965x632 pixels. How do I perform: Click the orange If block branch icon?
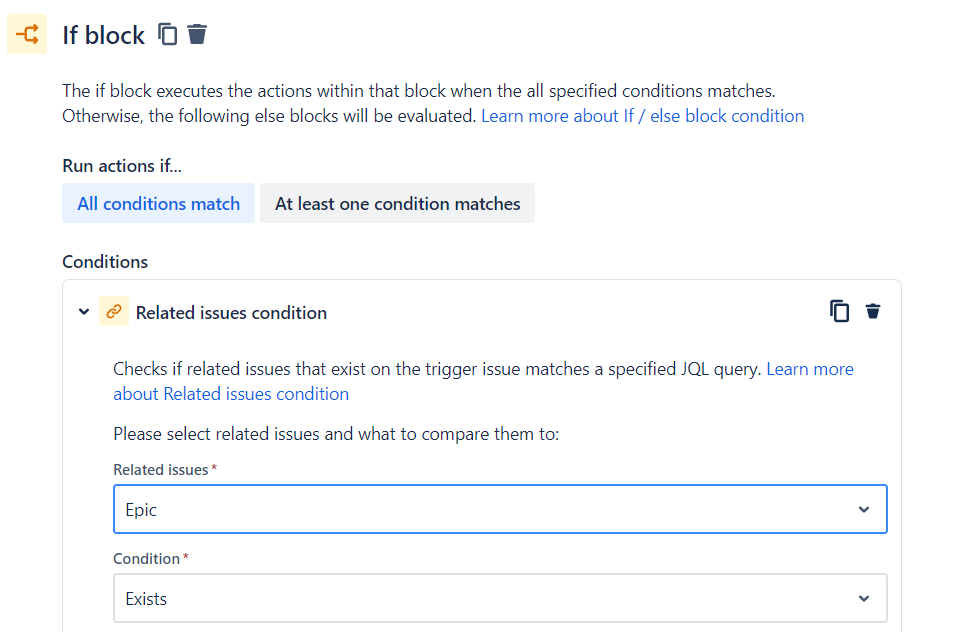coord(27,35)
